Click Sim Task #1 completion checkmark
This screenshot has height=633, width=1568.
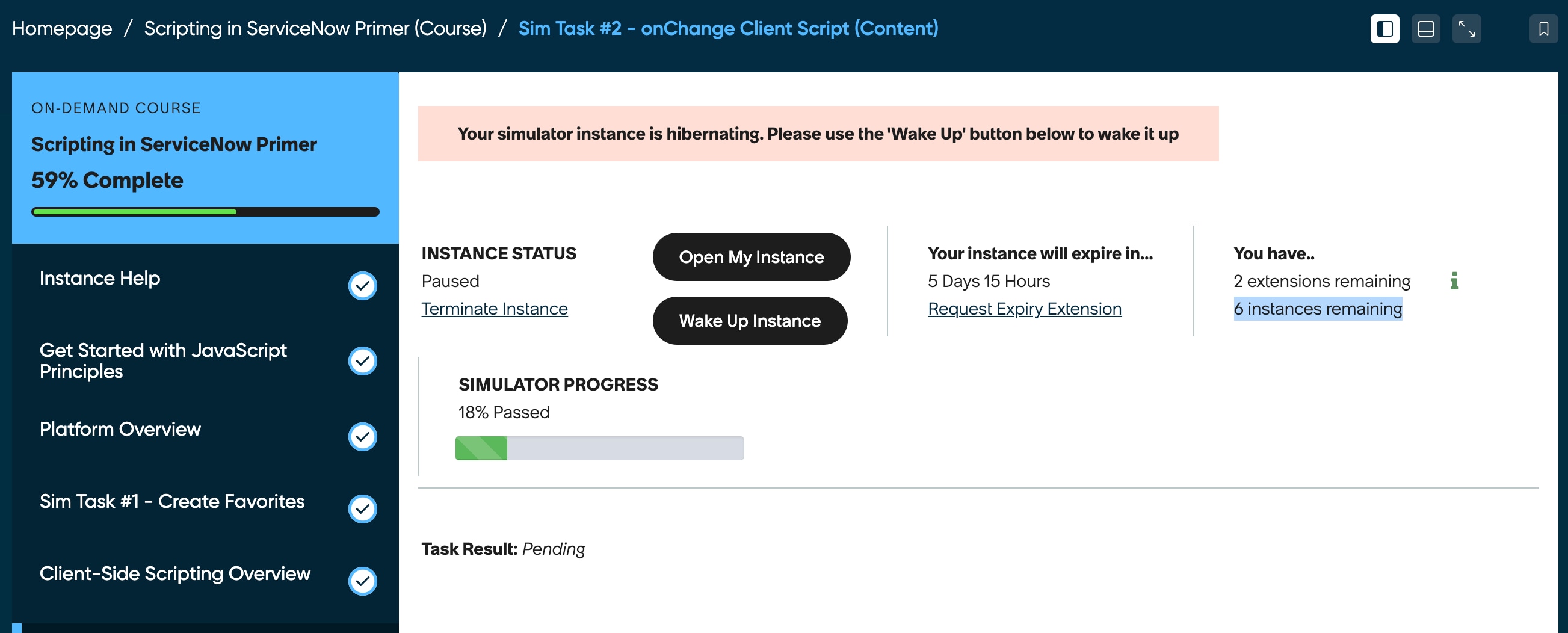tap(362, 509)
